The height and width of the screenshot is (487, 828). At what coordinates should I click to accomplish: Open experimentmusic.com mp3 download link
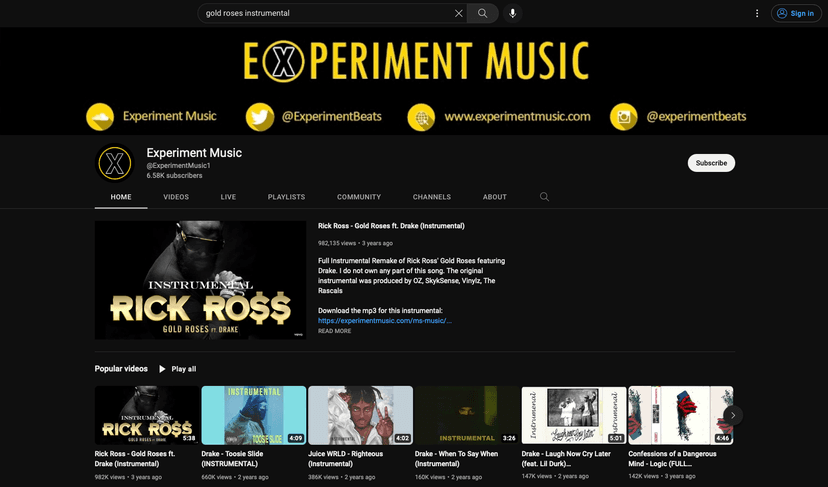point(384,321)
